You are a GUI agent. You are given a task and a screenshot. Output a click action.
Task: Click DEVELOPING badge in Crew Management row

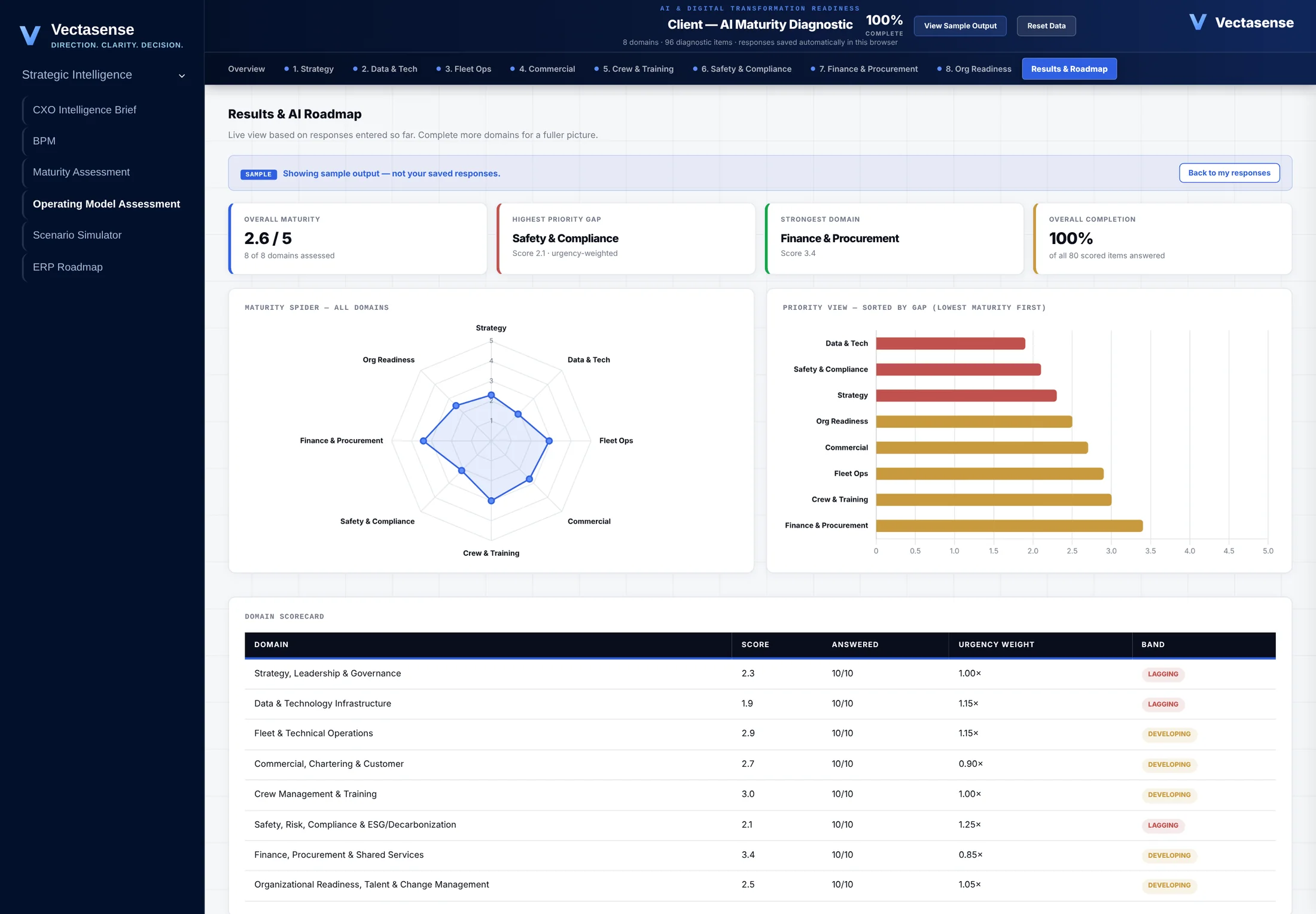pos(1169,795)
